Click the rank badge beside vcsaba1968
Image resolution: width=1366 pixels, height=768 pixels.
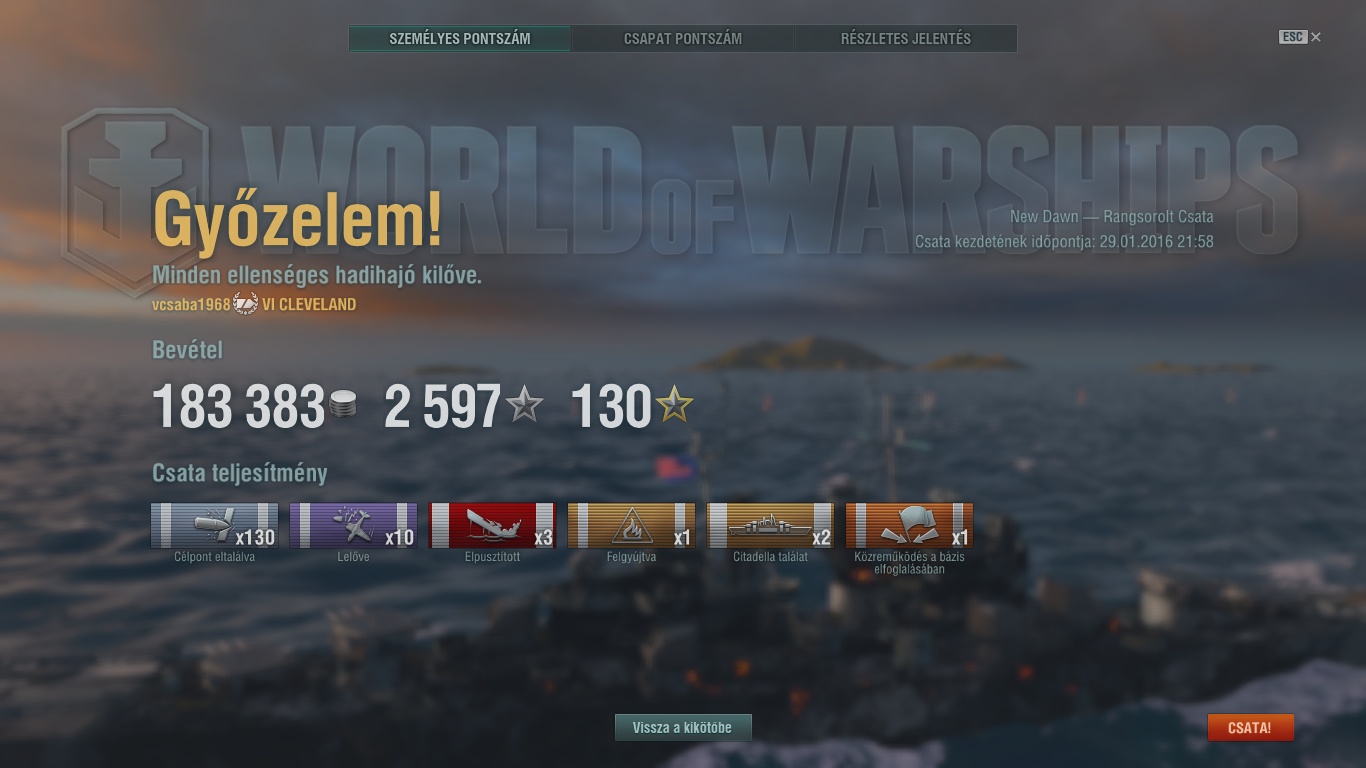(246, 304)
